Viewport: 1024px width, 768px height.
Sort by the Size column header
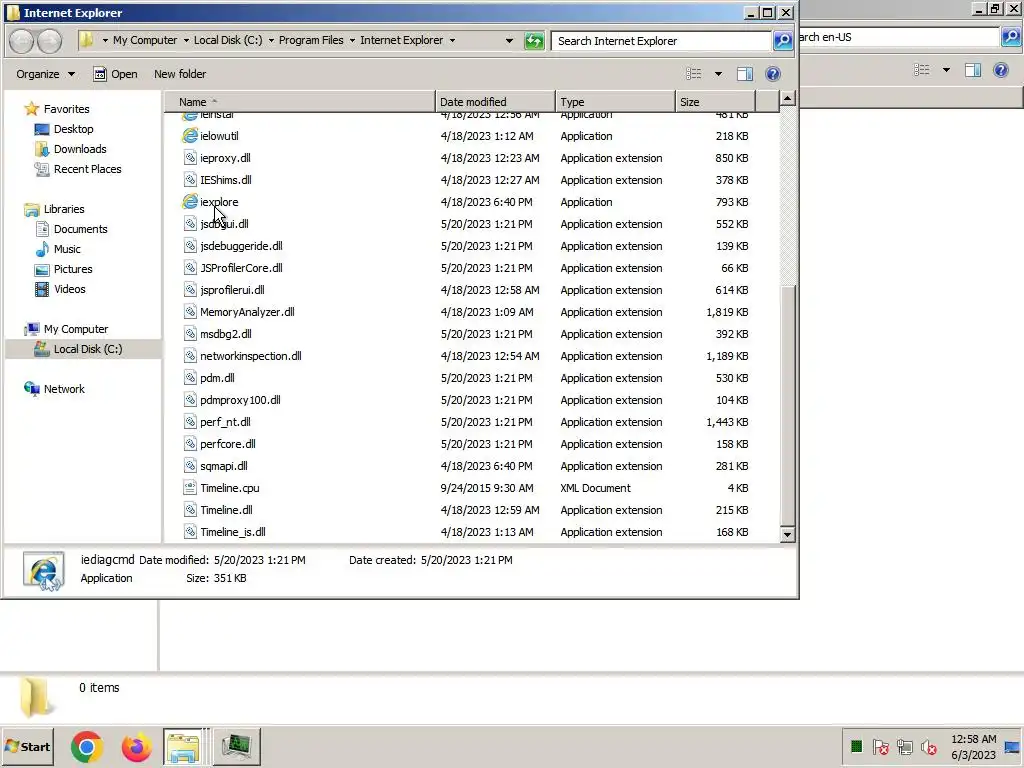click(716, 102)
